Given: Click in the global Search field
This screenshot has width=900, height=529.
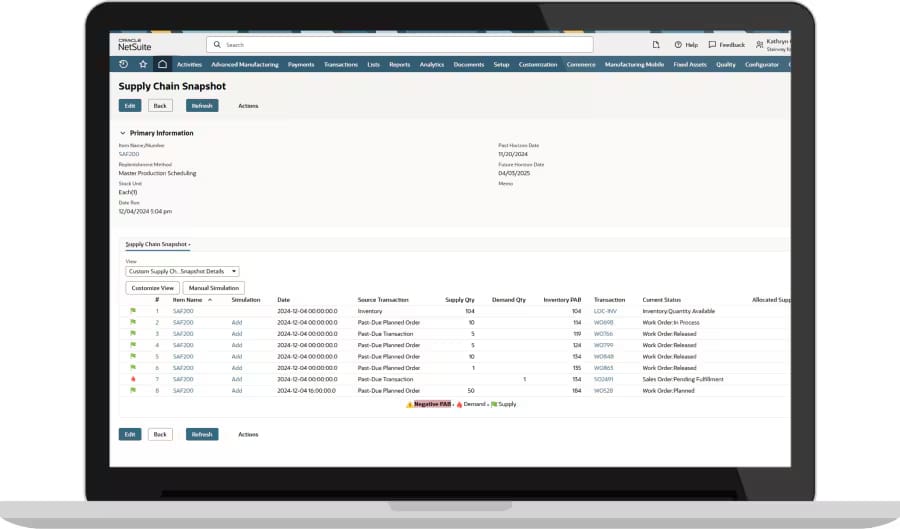Looking at the screenshot, I should pos(400,45).
